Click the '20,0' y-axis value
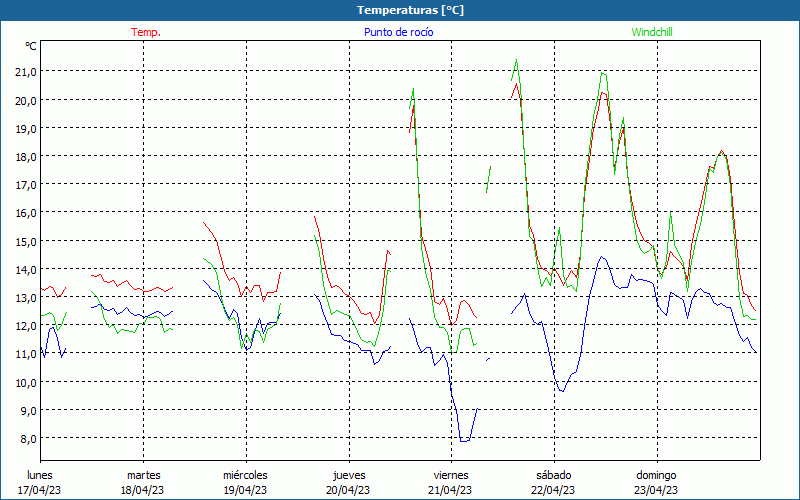 tap(26, 101)
